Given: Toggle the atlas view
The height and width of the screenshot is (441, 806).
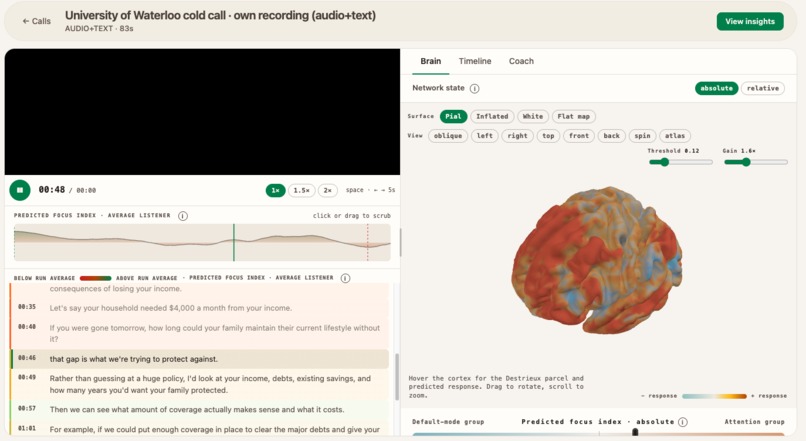Looking at the screenshot, I should (674, 136).
